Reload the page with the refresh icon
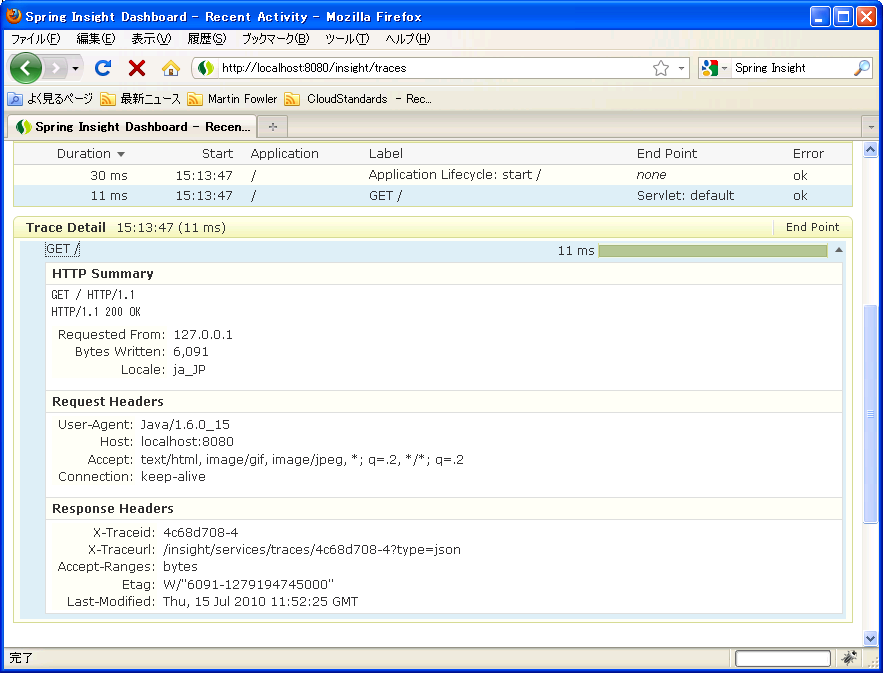This screenshot has height=673, width=883. 103,68
